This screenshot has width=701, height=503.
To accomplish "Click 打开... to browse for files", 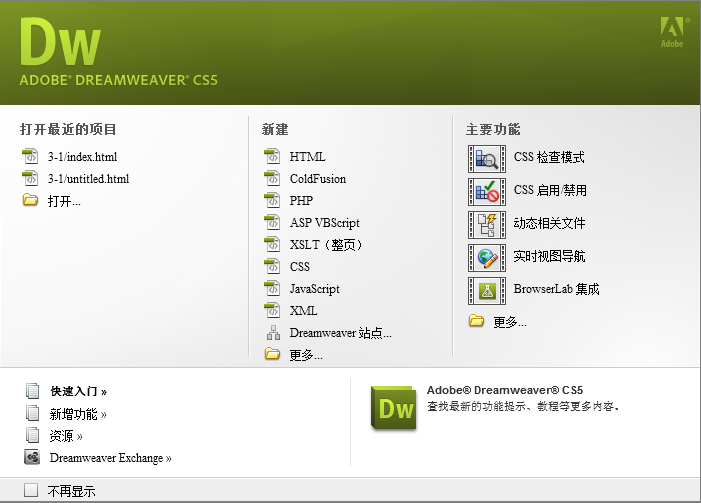I will pos(64,201).
